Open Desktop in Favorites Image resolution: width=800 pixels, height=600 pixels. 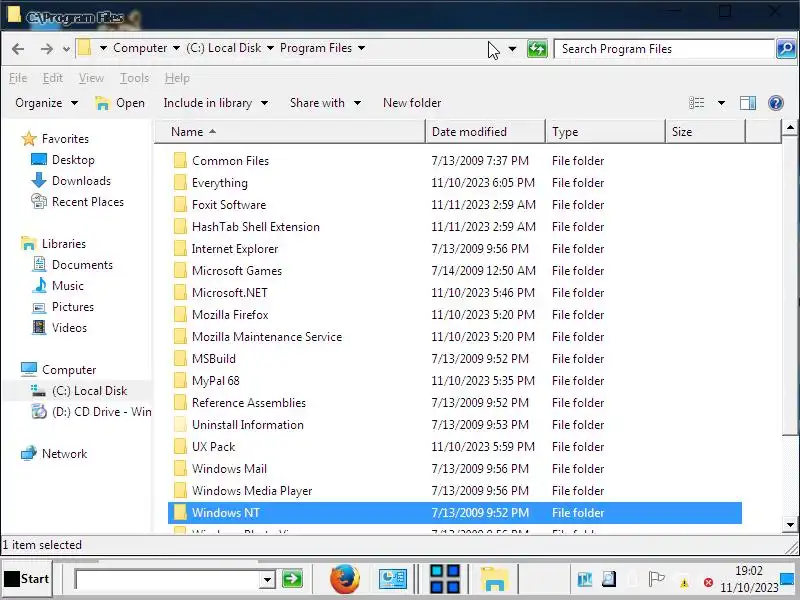[x=63, y=160]
